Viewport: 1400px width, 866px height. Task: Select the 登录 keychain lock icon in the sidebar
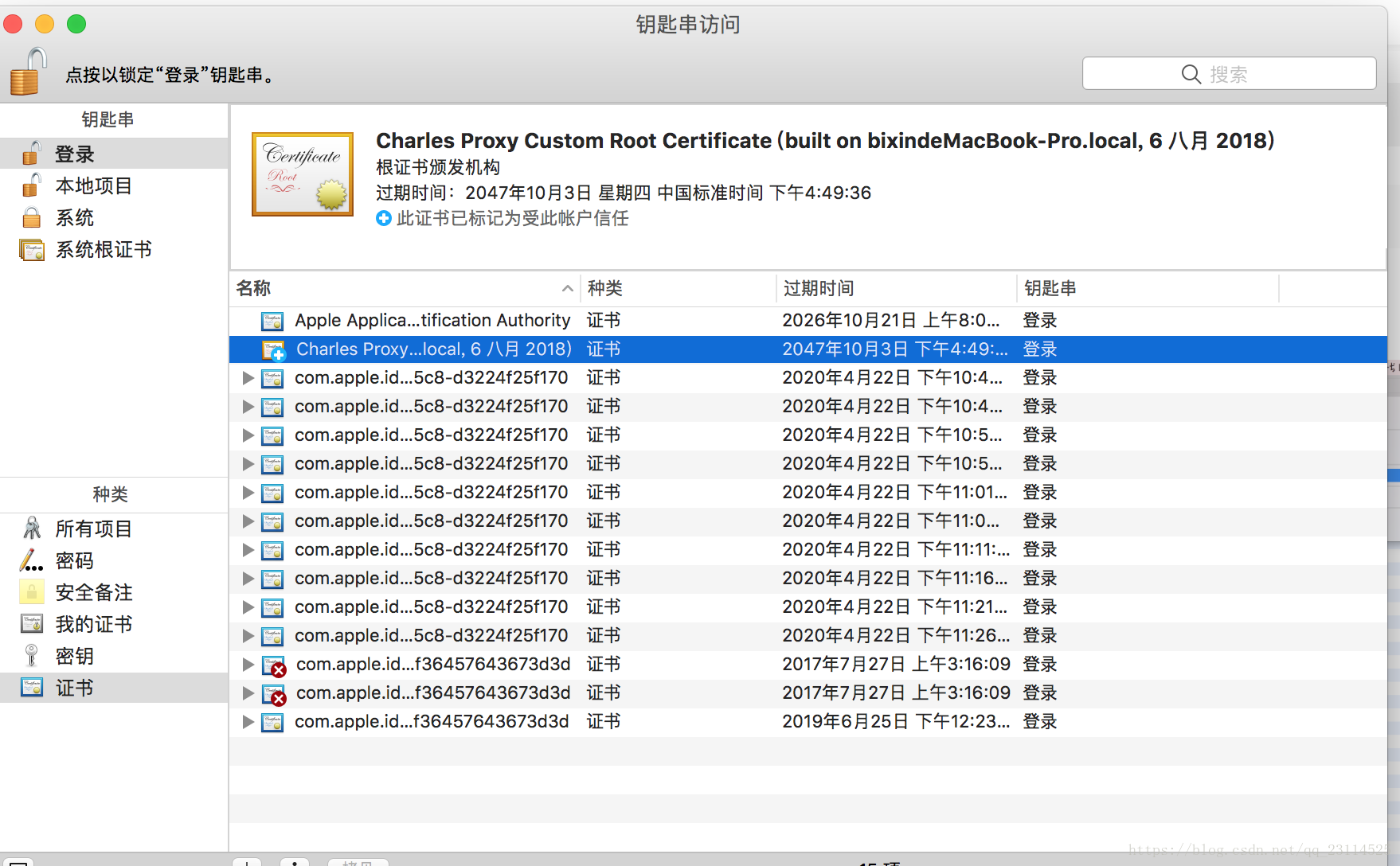(31, 153)
